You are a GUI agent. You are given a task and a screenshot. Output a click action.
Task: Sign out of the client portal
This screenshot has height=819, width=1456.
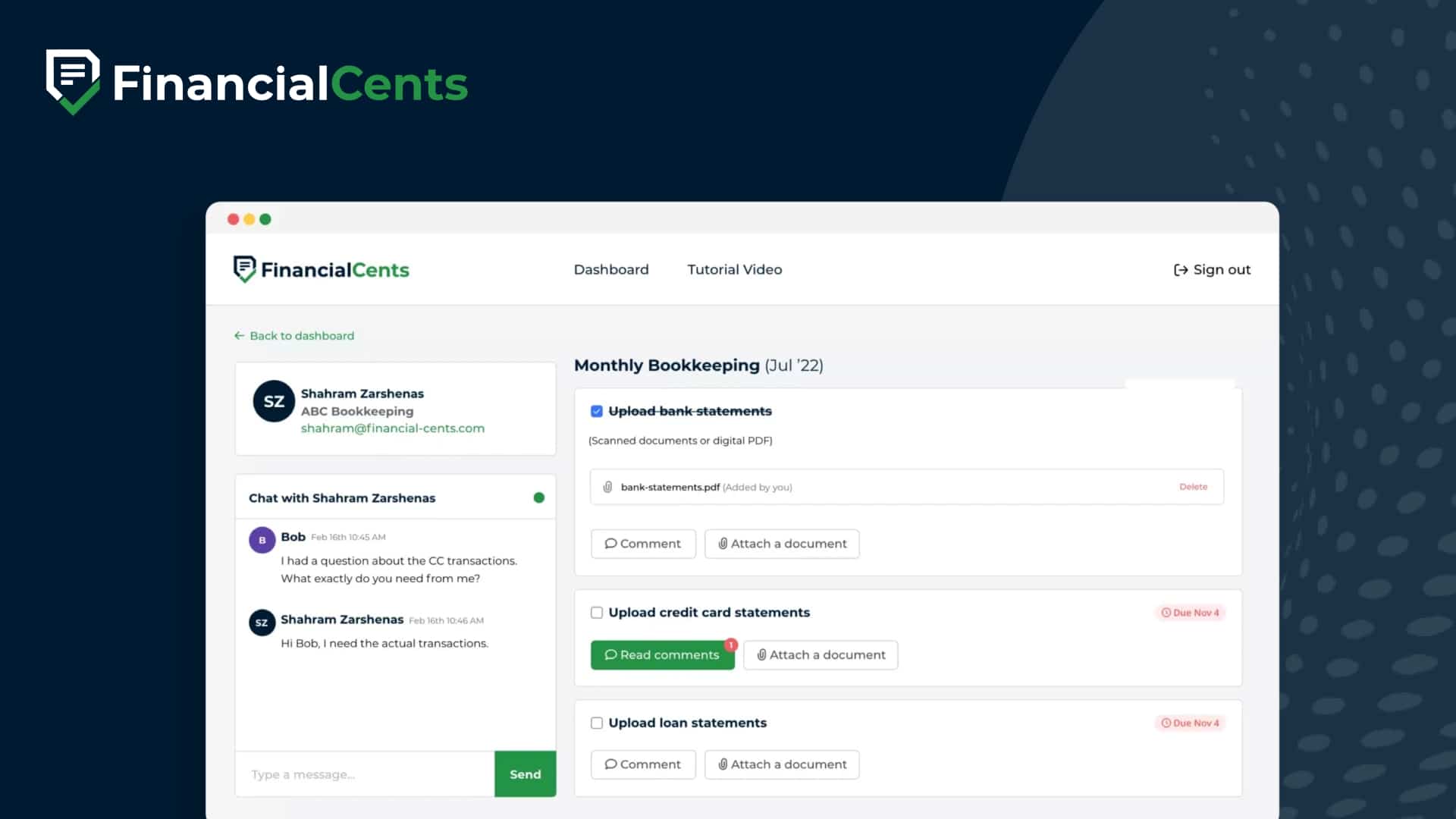[1212, 269]
